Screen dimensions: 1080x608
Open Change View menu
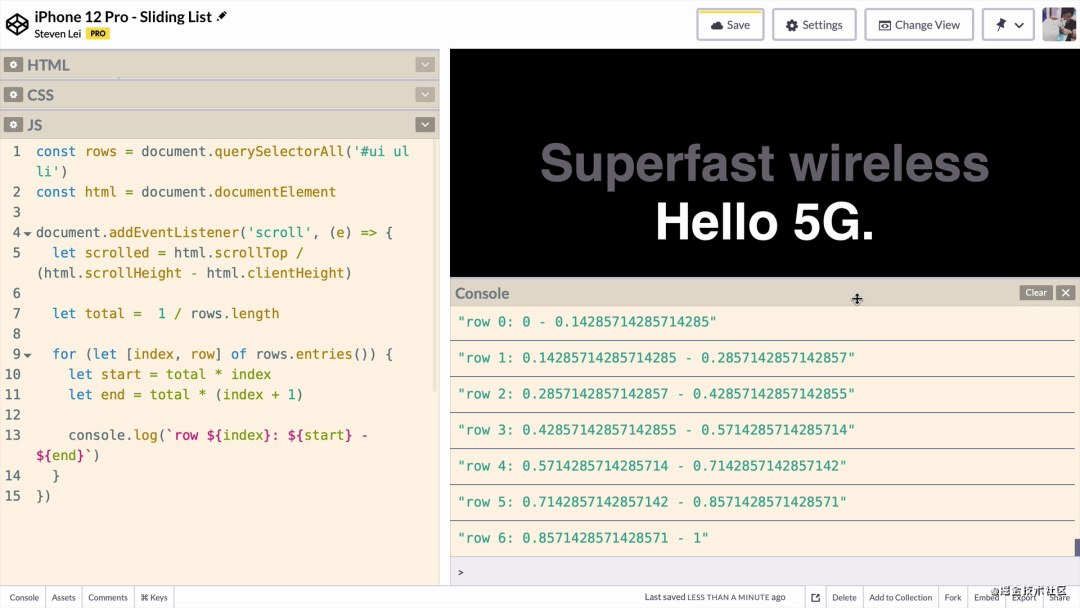pos(919,25)
